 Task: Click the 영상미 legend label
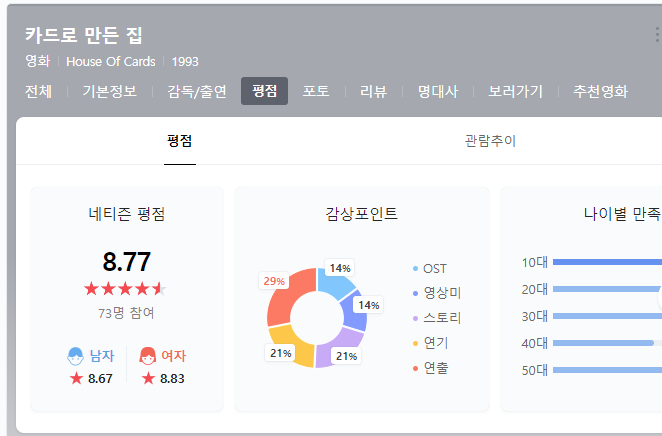[442, 293]
